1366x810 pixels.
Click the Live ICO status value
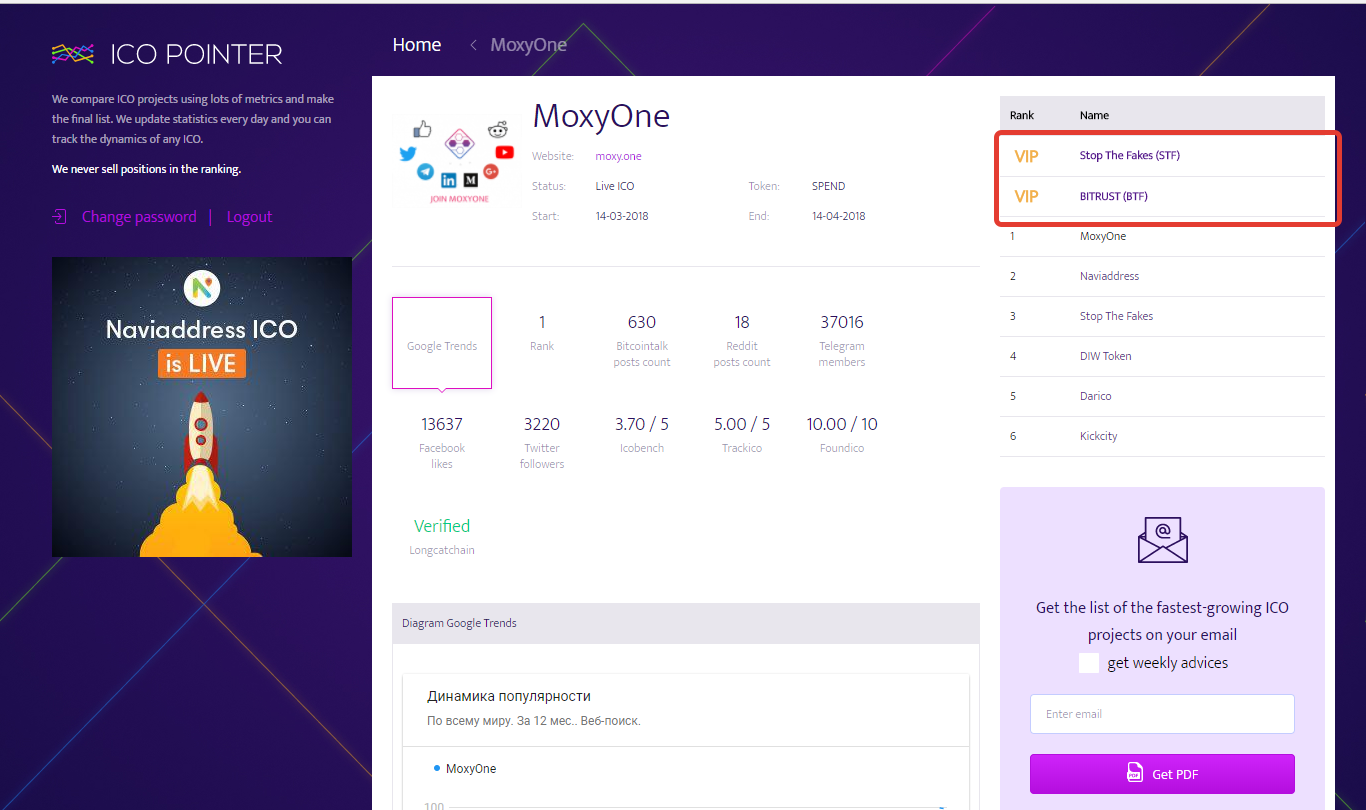[615, 186]
